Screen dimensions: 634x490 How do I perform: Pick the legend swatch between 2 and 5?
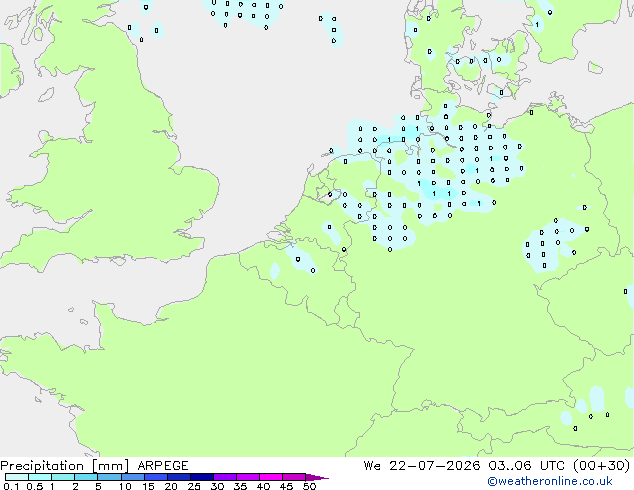click(86, 477)
